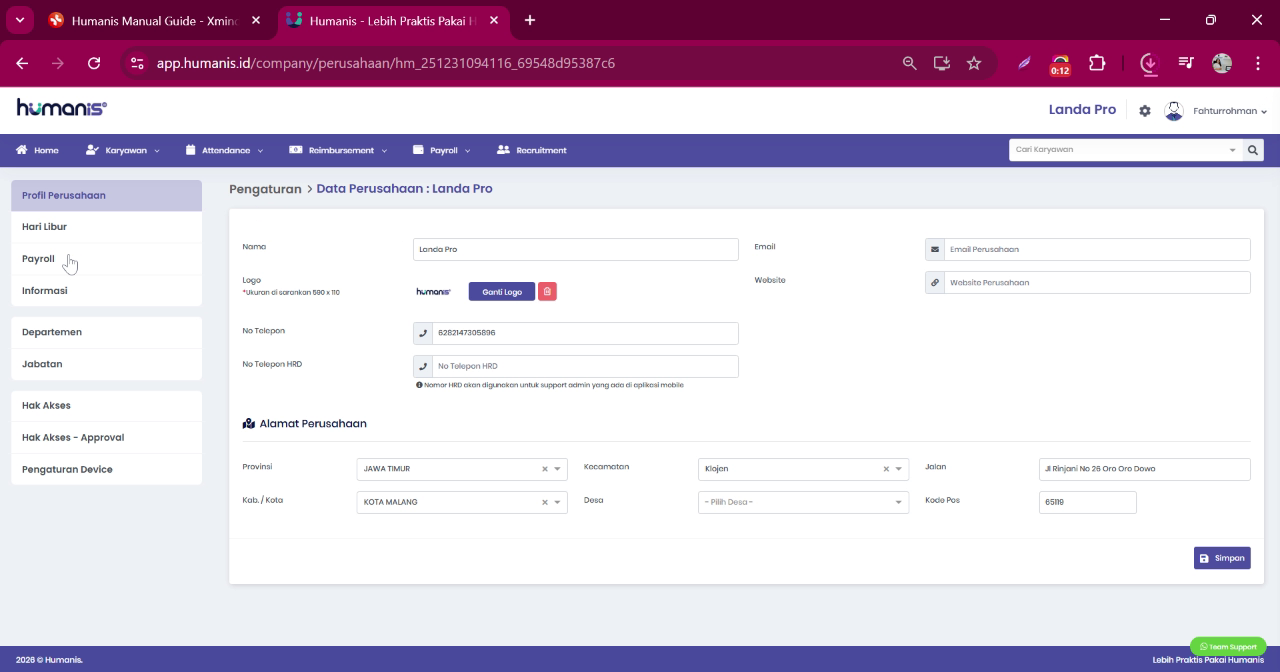Click the employee search magnifier button

pyautogui.click(x=1253, y=150)
